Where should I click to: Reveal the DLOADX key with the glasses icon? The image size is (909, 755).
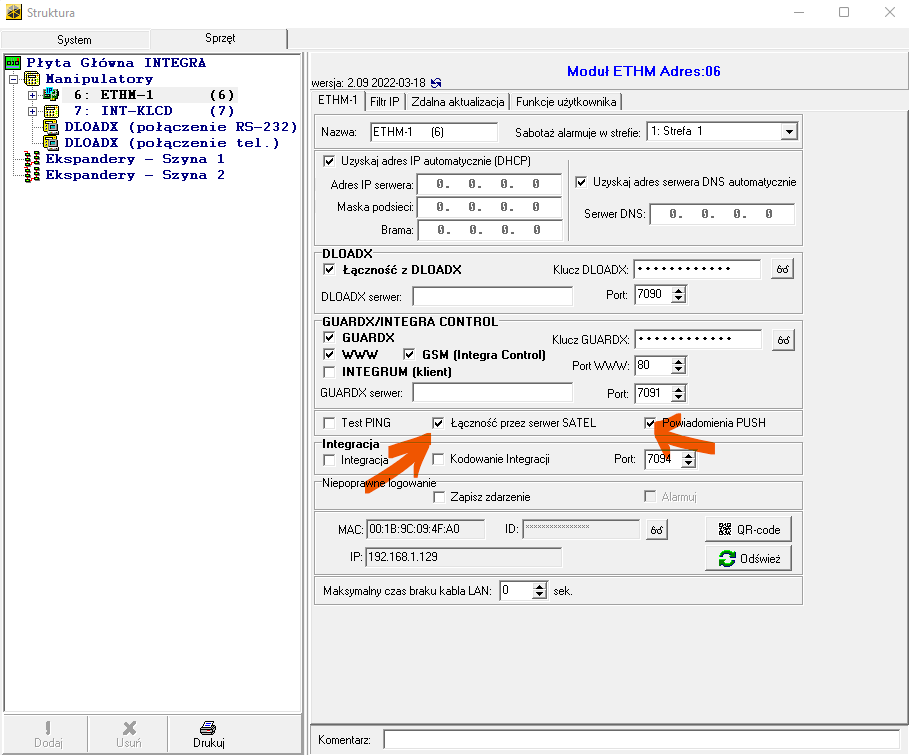click(x=782, y=269)
